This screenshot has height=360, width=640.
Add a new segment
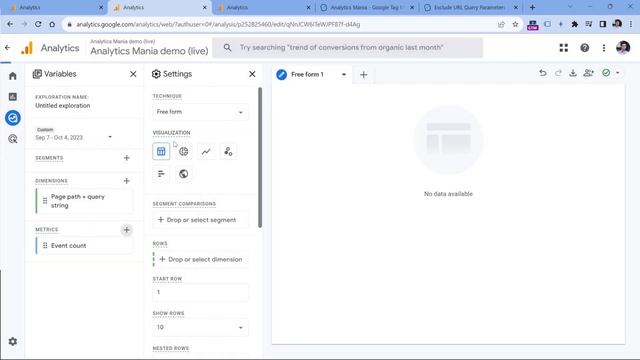tap(127, 158)
